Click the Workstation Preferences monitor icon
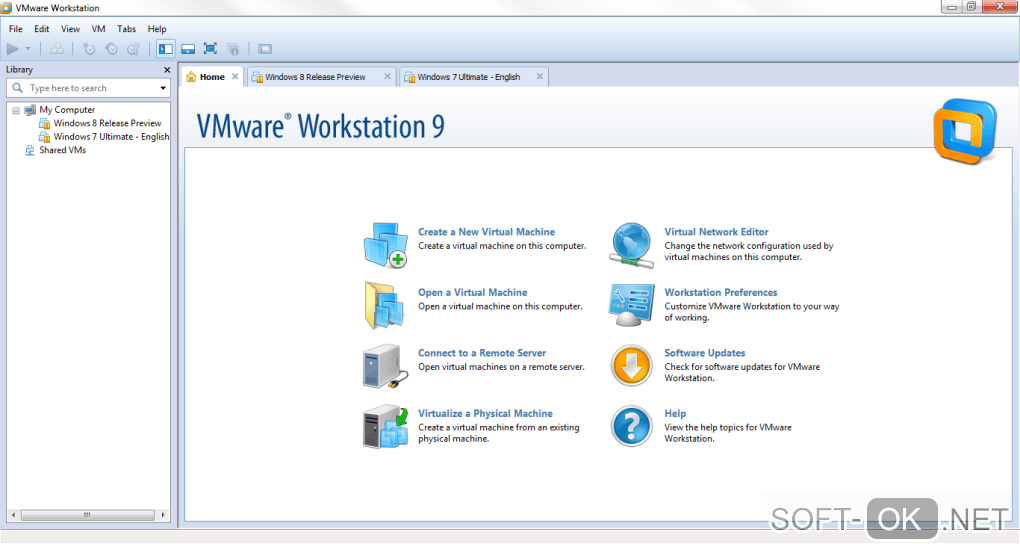 coord(631,305)
